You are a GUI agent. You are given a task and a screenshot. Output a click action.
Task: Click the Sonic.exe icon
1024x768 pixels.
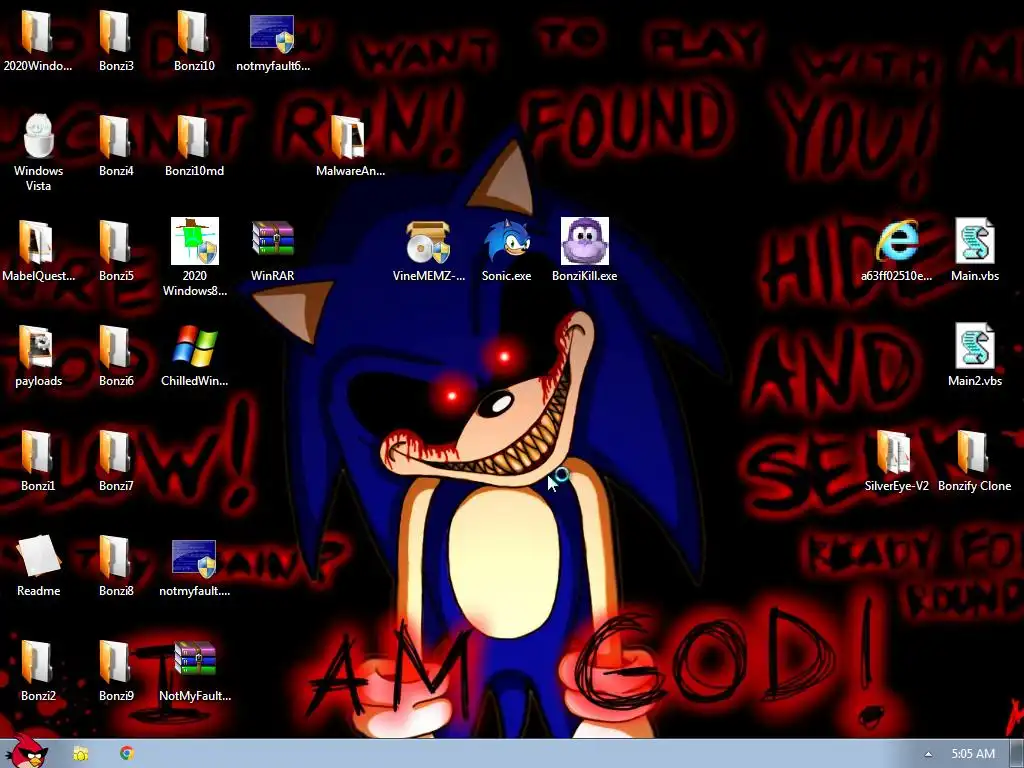507,242
